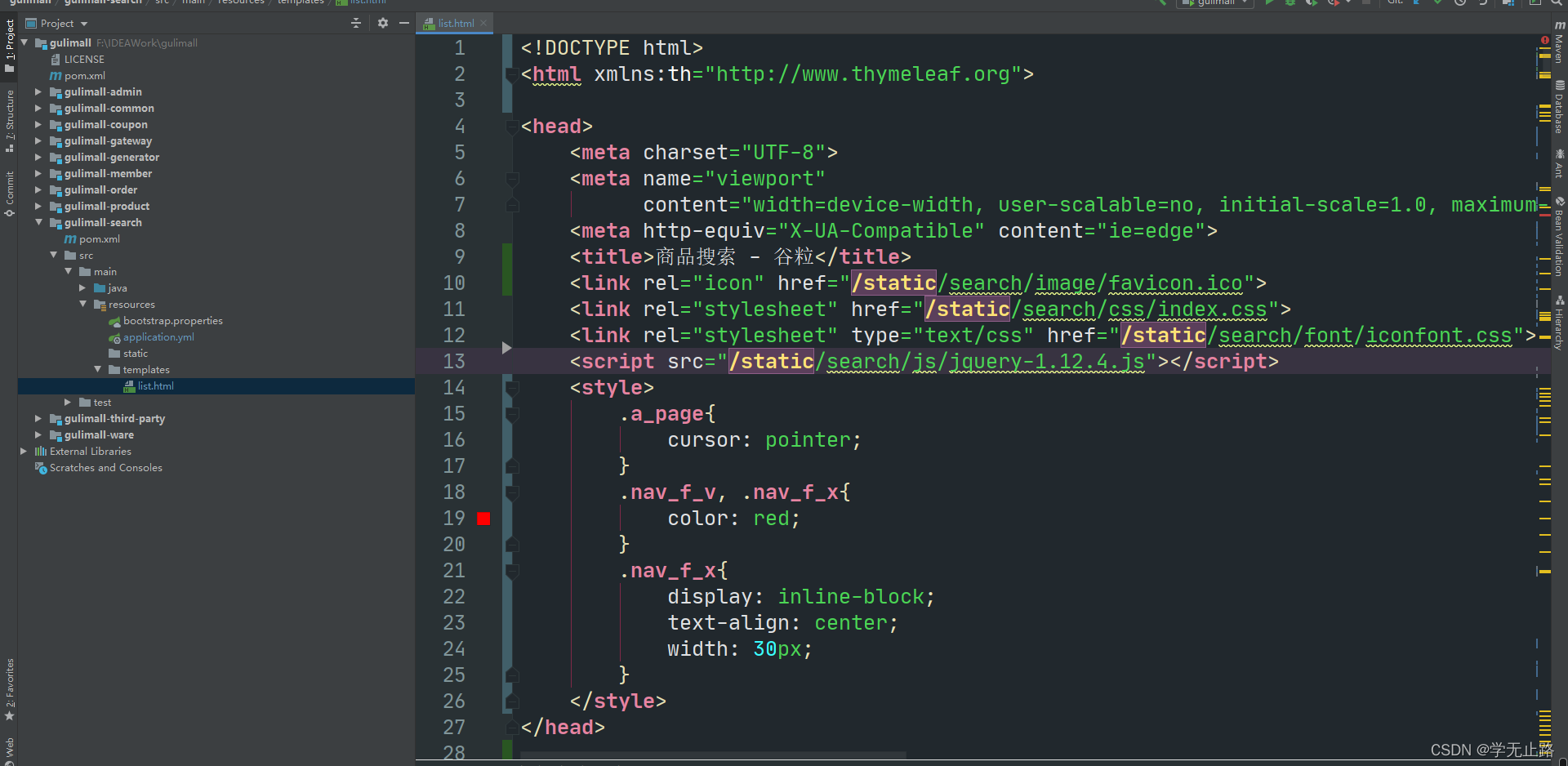The width and height of the screenshot is (1568, 766).
Task: Collapse the gulimall root node arrow
Action: click(24, 42)
